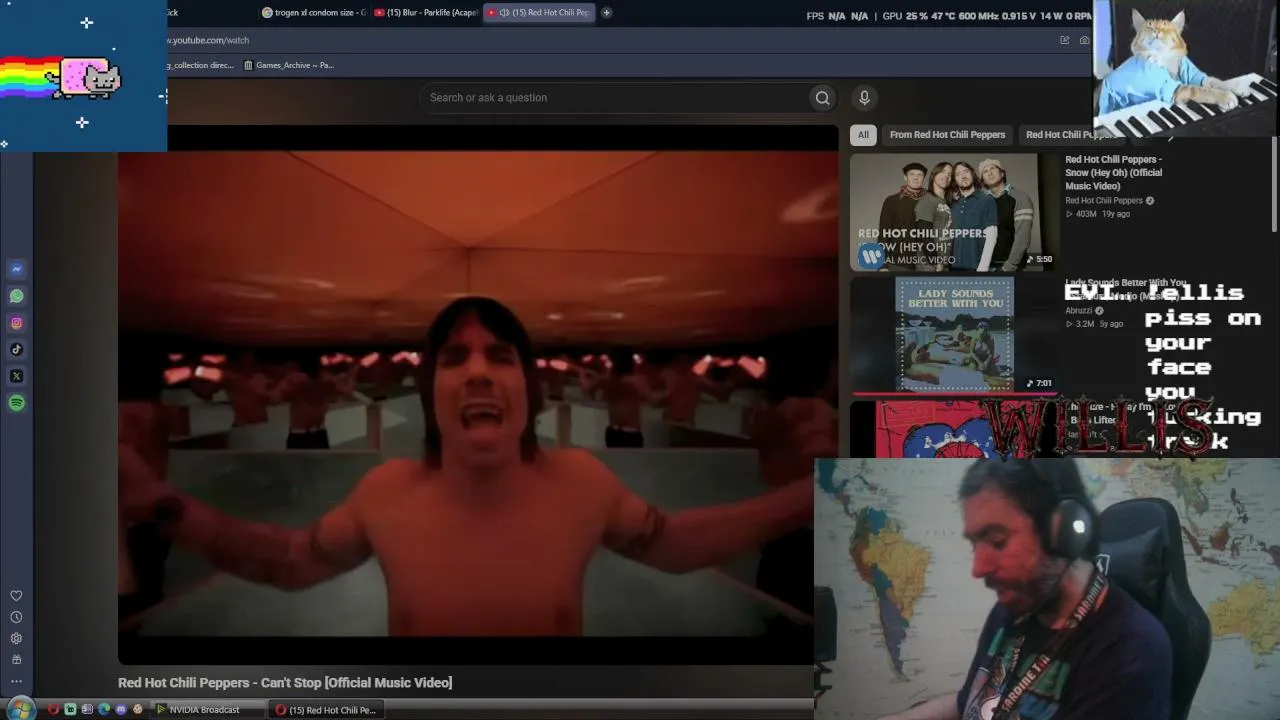Click the YouTube search magnifier button
Viewport: 1280px width, 720px height.
click(822, 97)
